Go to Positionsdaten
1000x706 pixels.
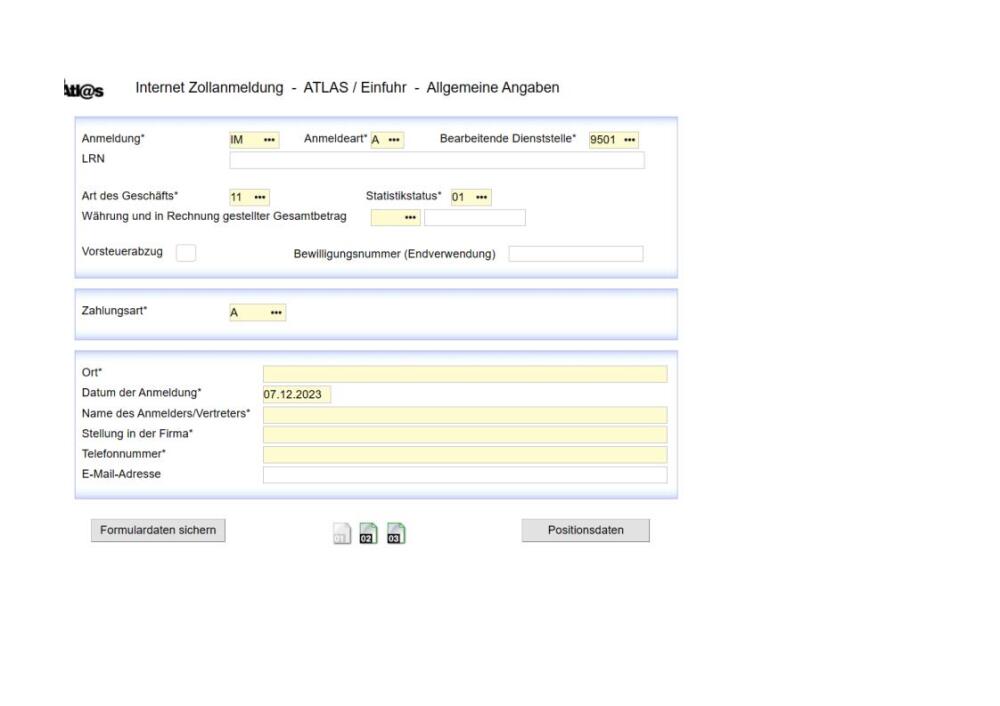(585, 530)
